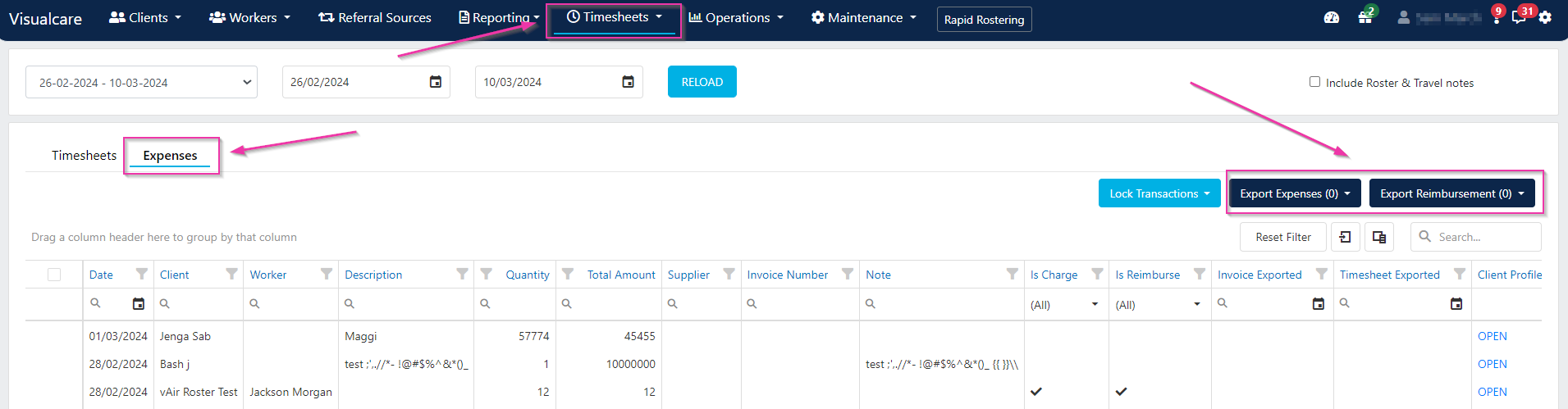The width and height of the screenshot is (1568, 409).
Task: Go to Referral Sources
Action: pyautogui.click(x=375, y=17)
